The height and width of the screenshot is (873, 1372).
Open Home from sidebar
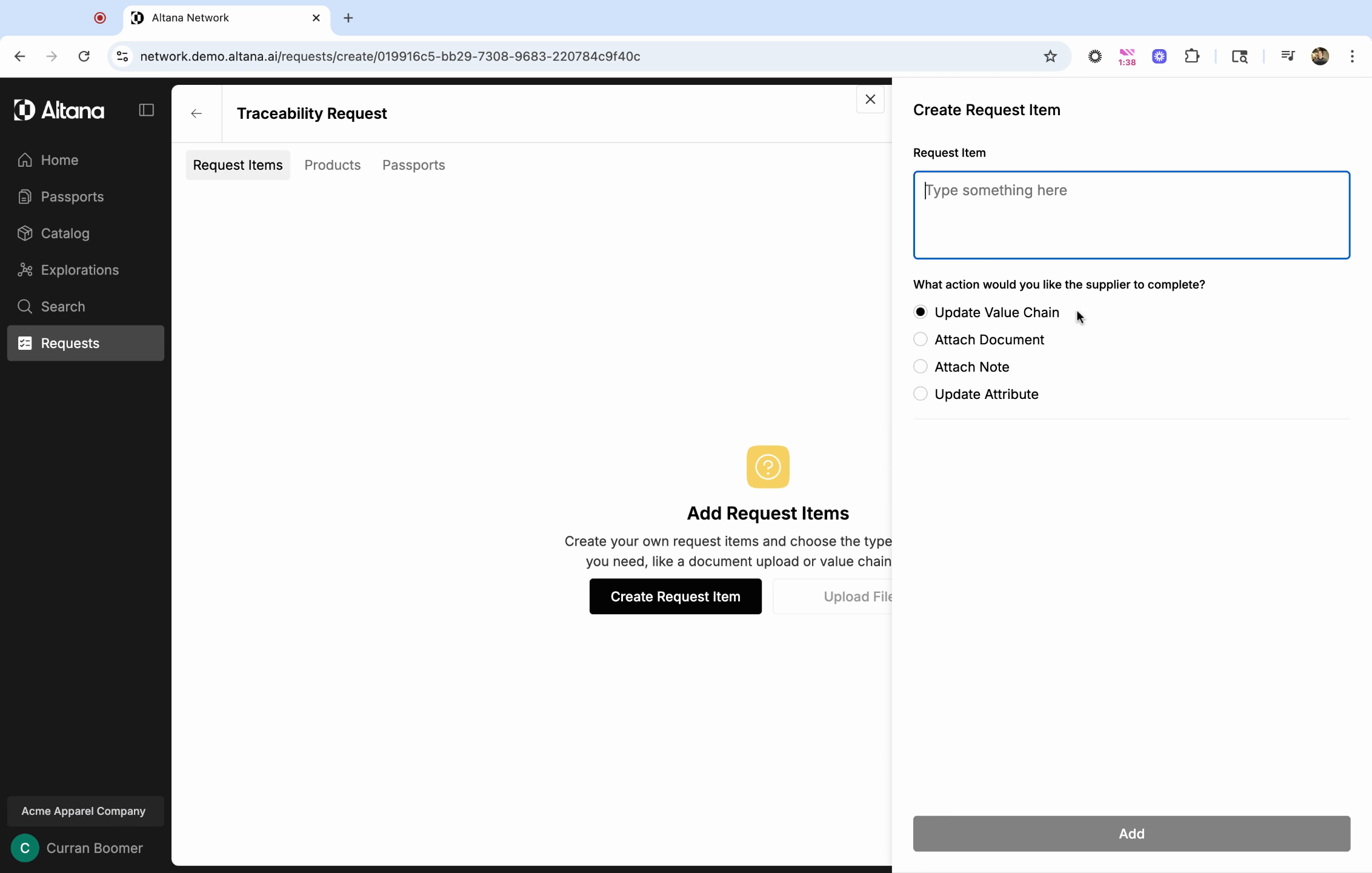[x=59, y=160]
